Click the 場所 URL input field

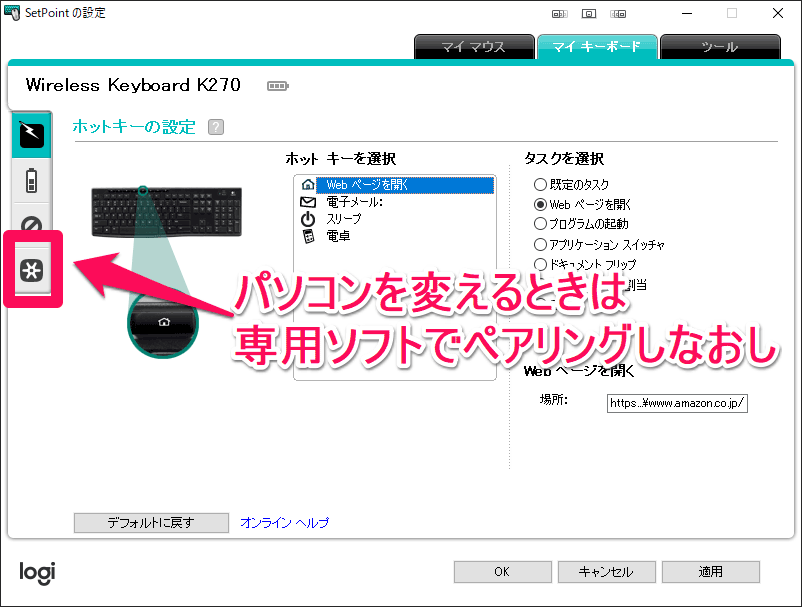click(x=677, y=403)
